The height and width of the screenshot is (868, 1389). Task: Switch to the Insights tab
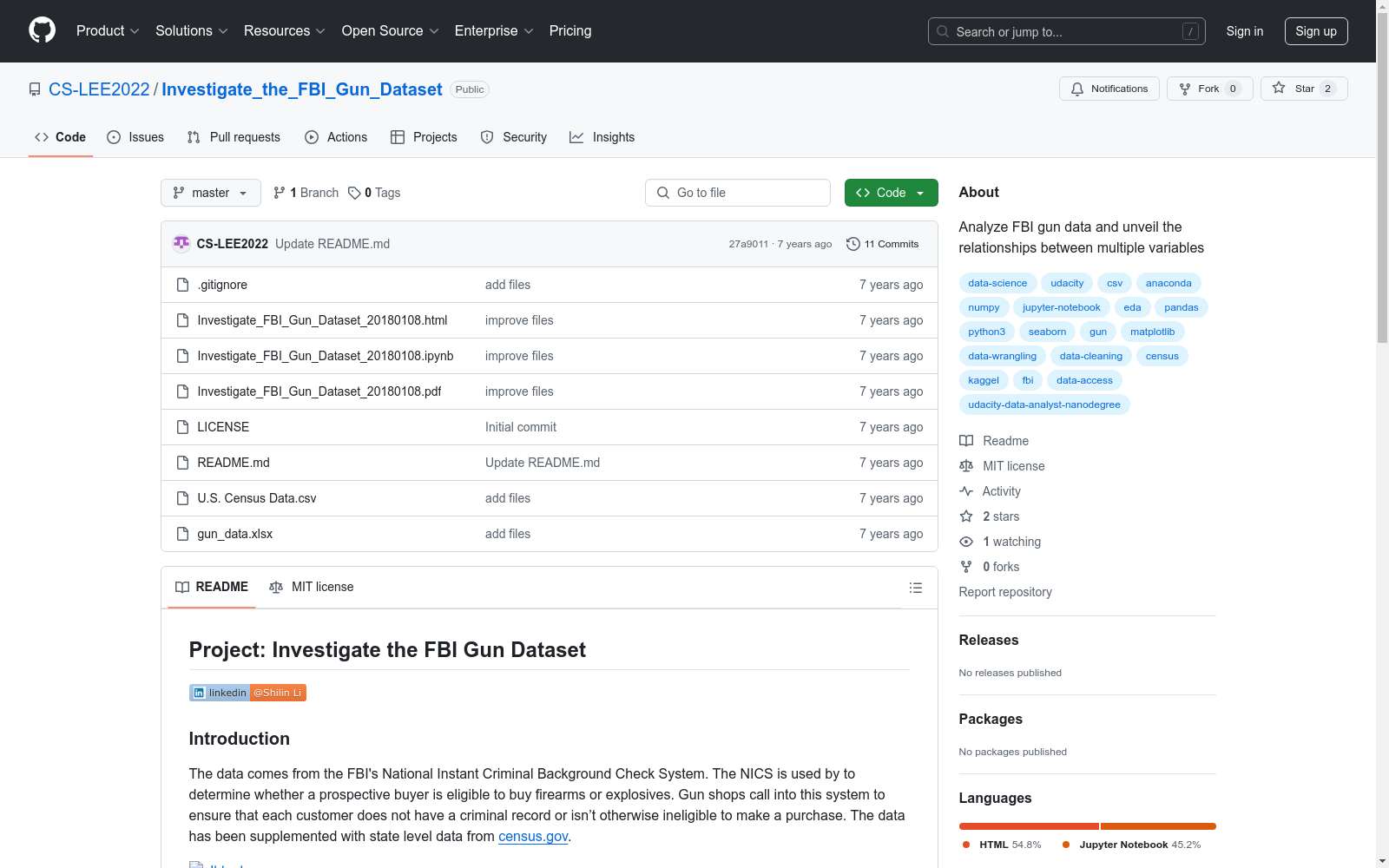coord(602,137)
